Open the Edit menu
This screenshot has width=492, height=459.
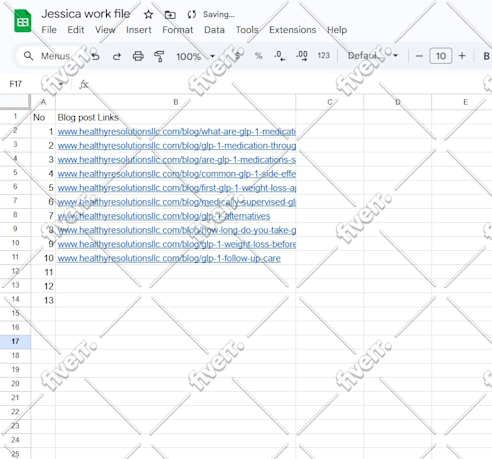pos(76,30)
